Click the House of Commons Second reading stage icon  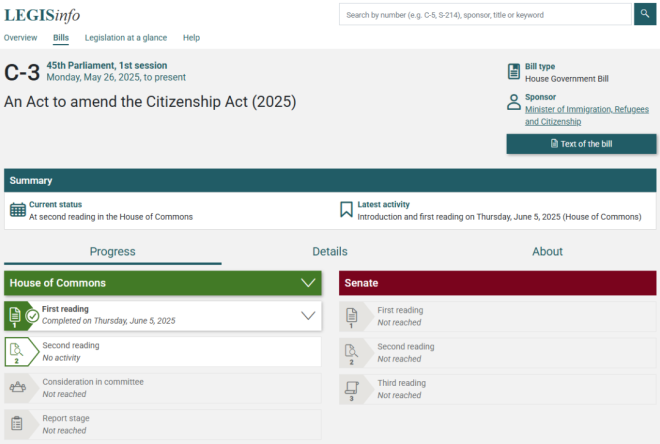coord(16,352)
